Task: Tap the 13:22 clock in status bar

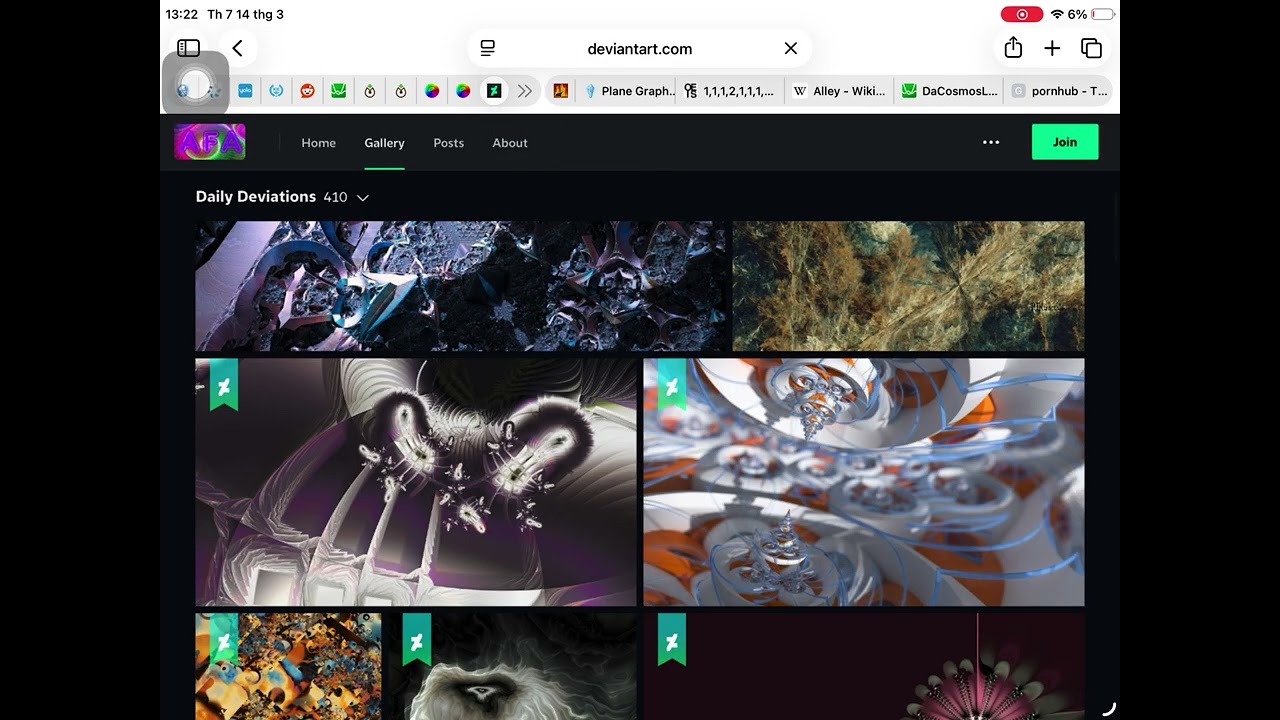Action: click(x=182, y=14)
